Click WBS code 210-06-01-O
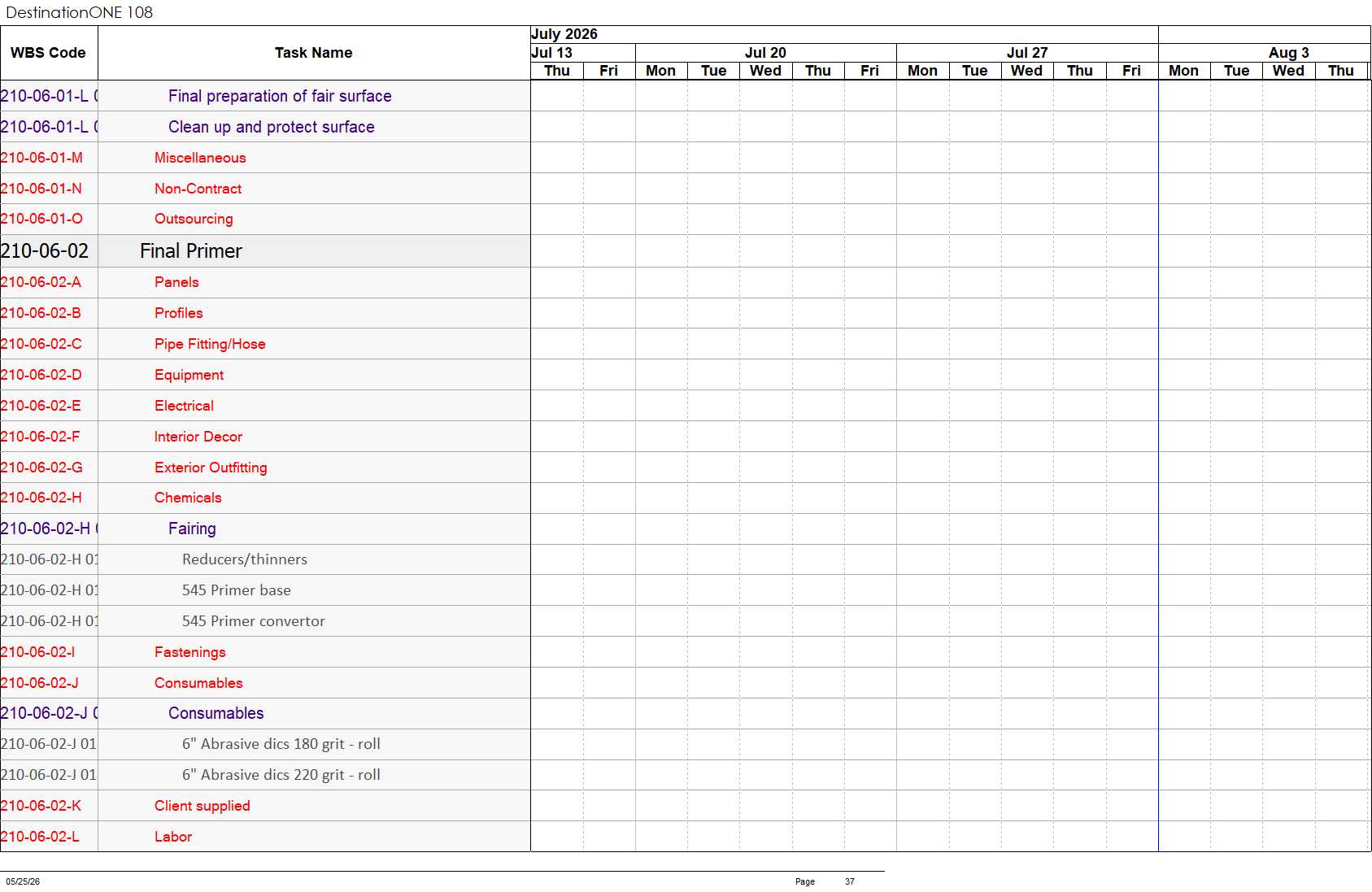This screenshot has height=892, width=1372. [41, 219]
